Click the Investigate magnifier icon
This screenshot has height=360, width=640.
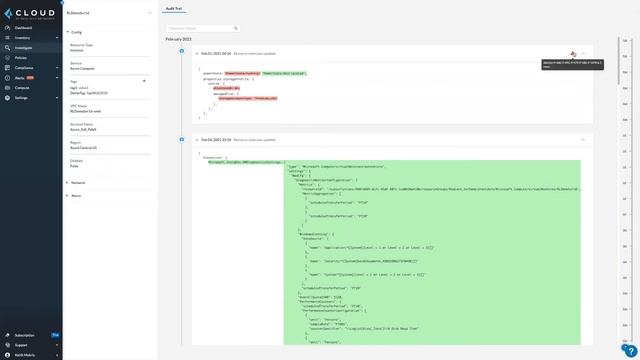pos(7,48)
